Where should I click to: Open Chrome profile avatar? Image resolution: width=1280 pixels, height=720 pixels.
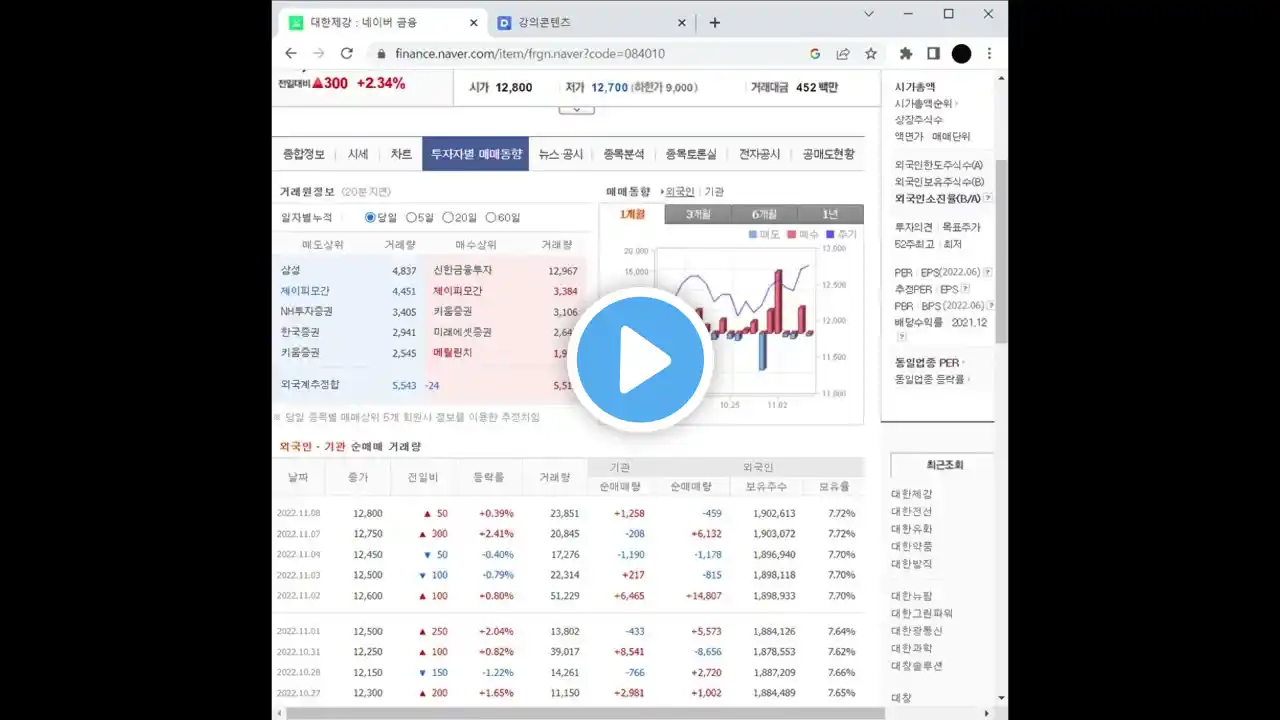(961, 53)
